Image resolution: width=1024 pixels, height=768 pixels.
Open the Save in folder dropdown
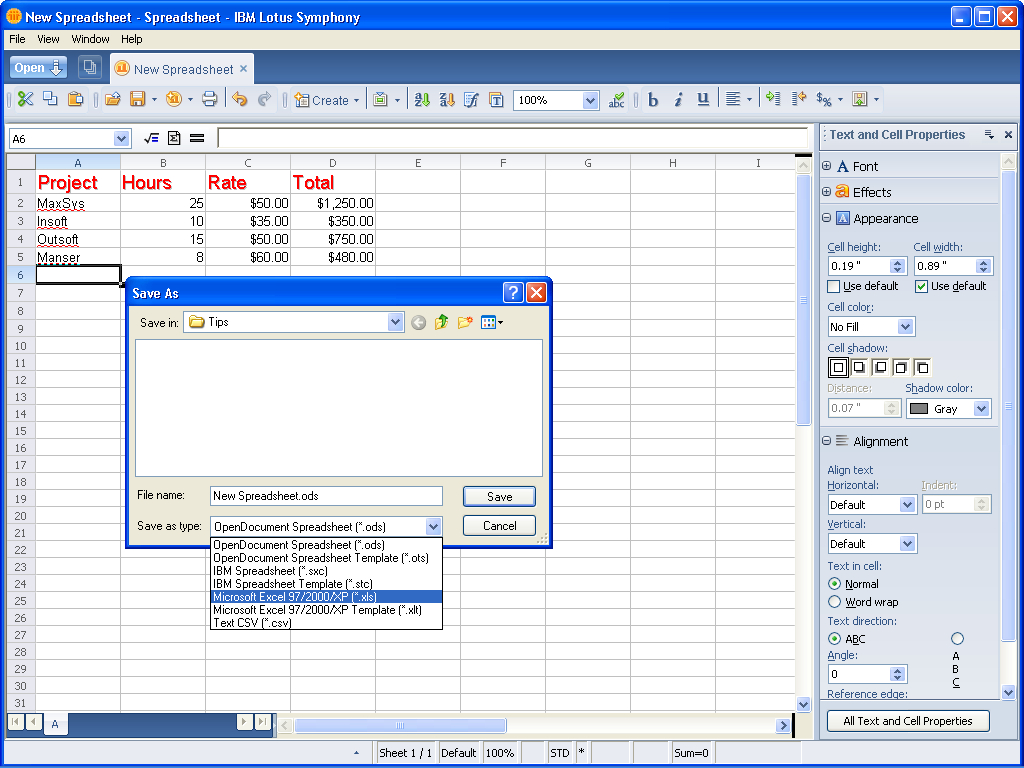point(395,322)
